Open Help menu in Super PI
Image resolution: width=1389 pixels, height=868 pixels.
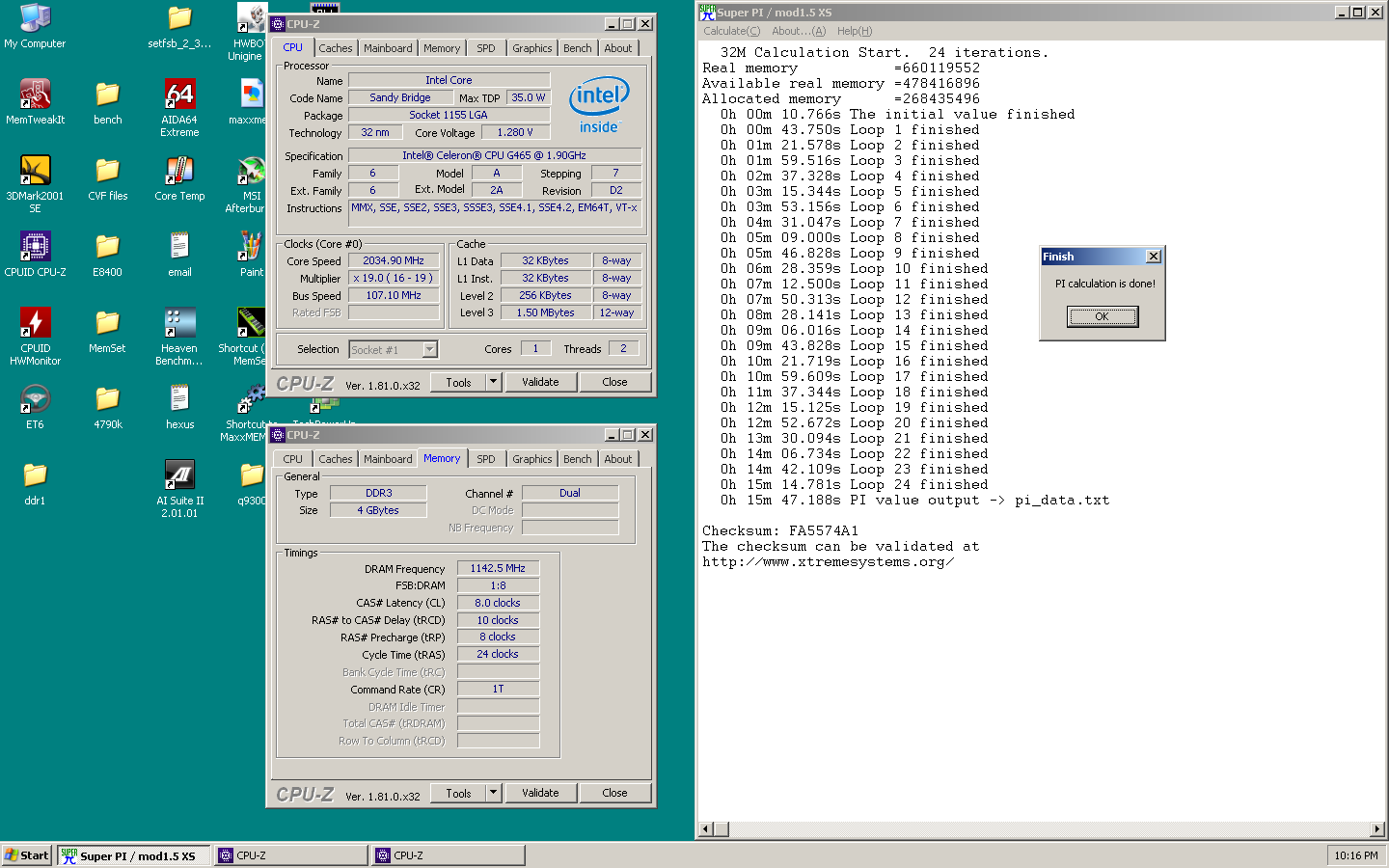click(855, 31)
